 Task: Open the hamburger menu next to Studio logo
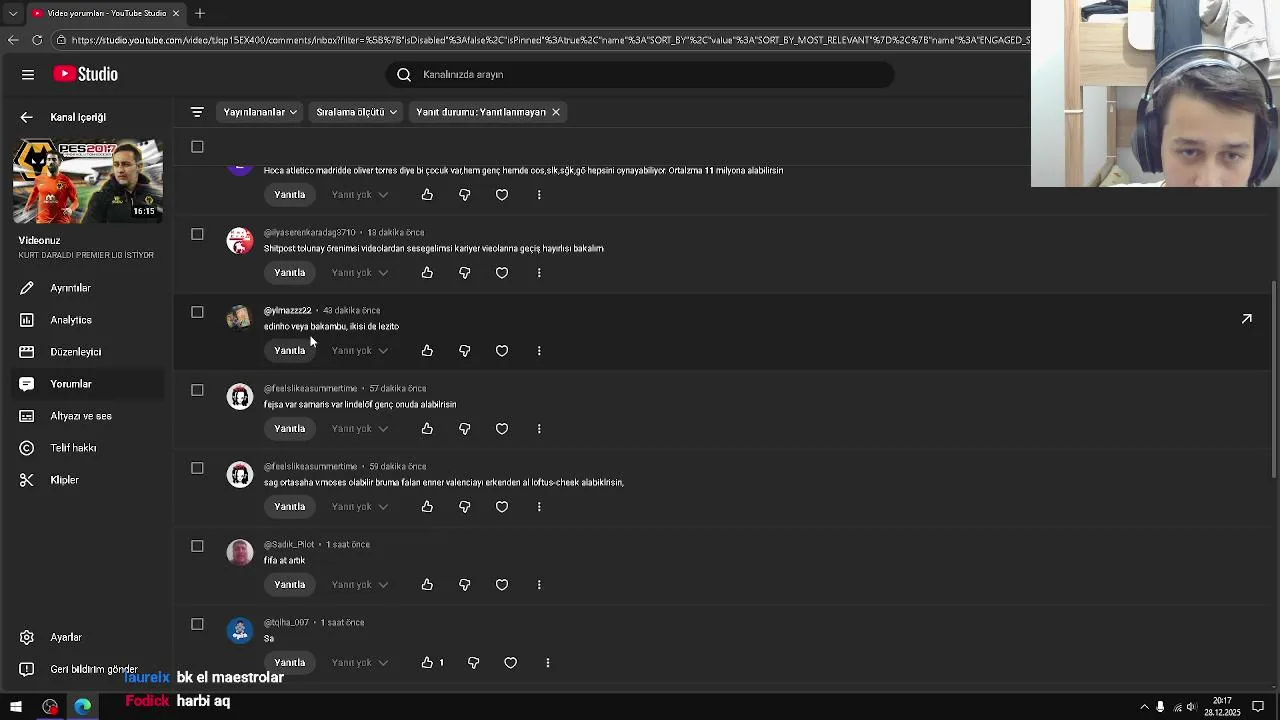[28, 74]
